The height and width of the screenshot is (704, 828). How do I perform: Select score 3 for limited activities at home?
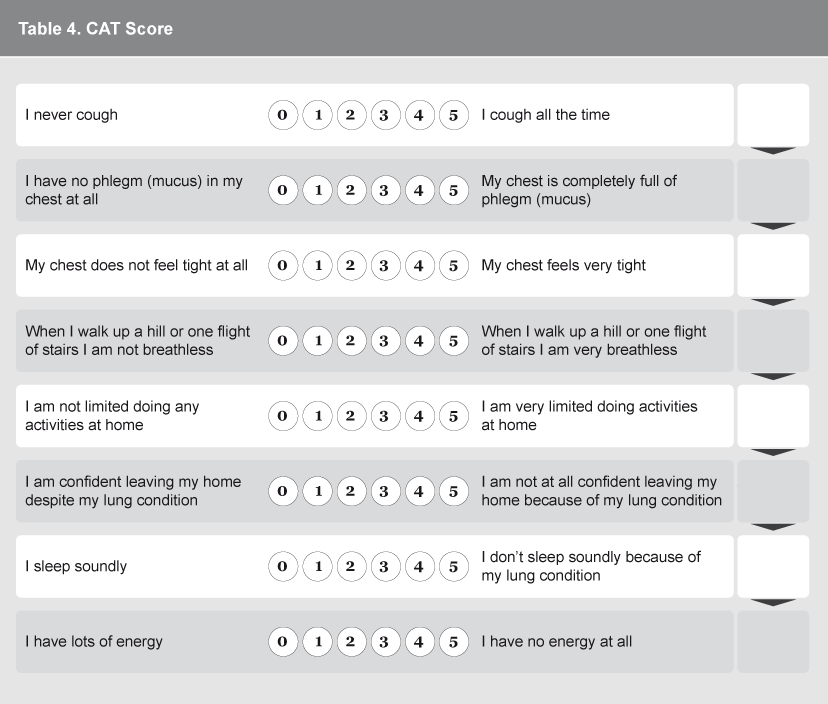point(385,416)
